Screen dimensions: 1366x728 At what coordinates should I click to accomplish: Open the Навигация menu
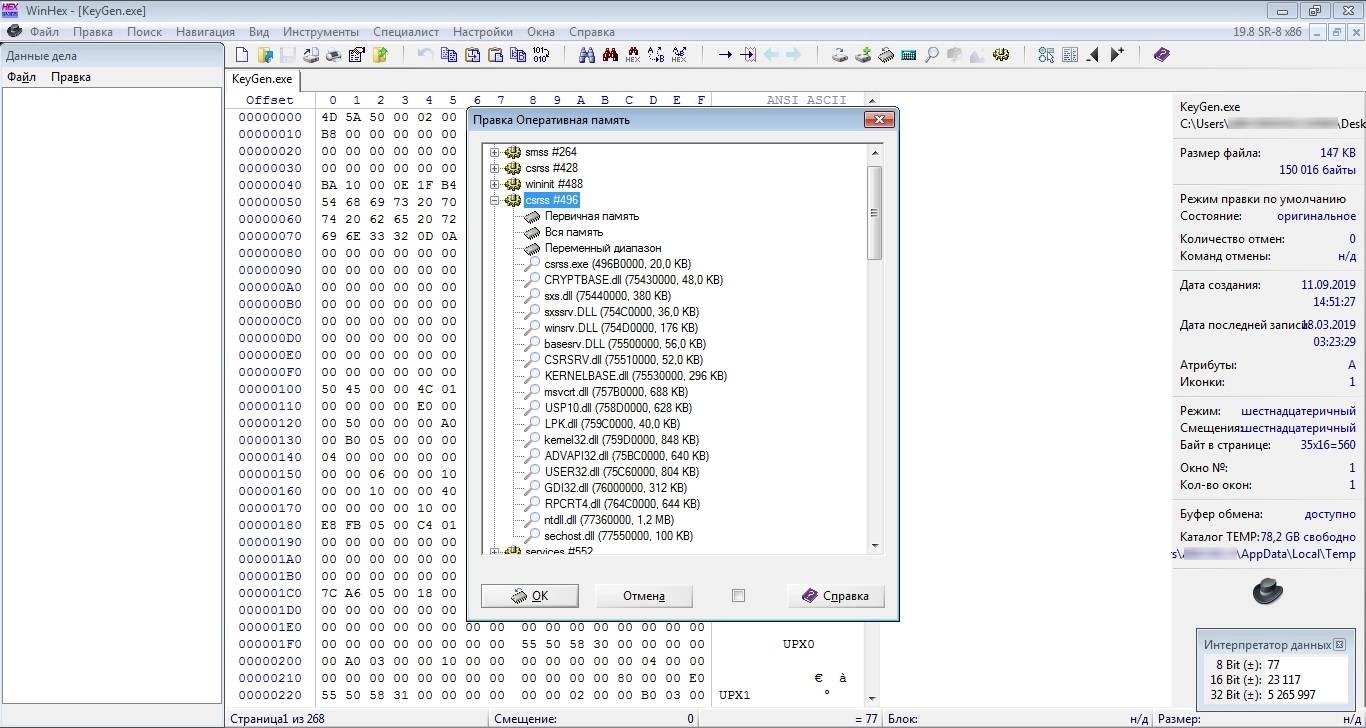point(205,32)
